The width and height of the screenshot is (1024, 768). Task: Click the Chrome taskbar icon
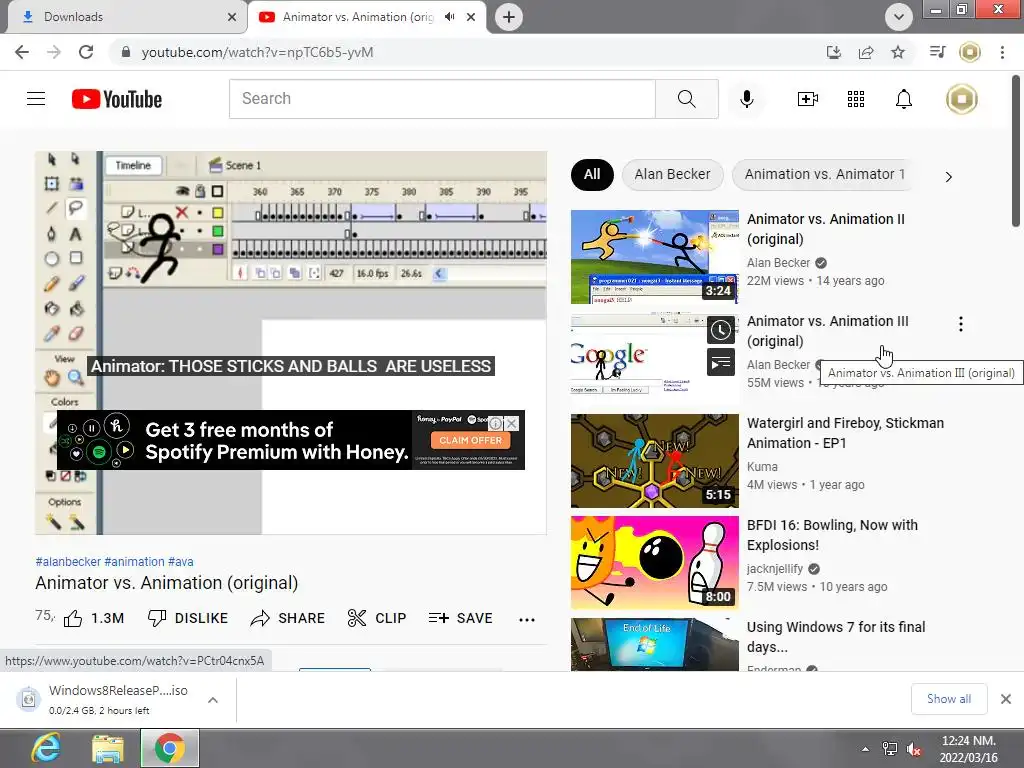[169, 748]
